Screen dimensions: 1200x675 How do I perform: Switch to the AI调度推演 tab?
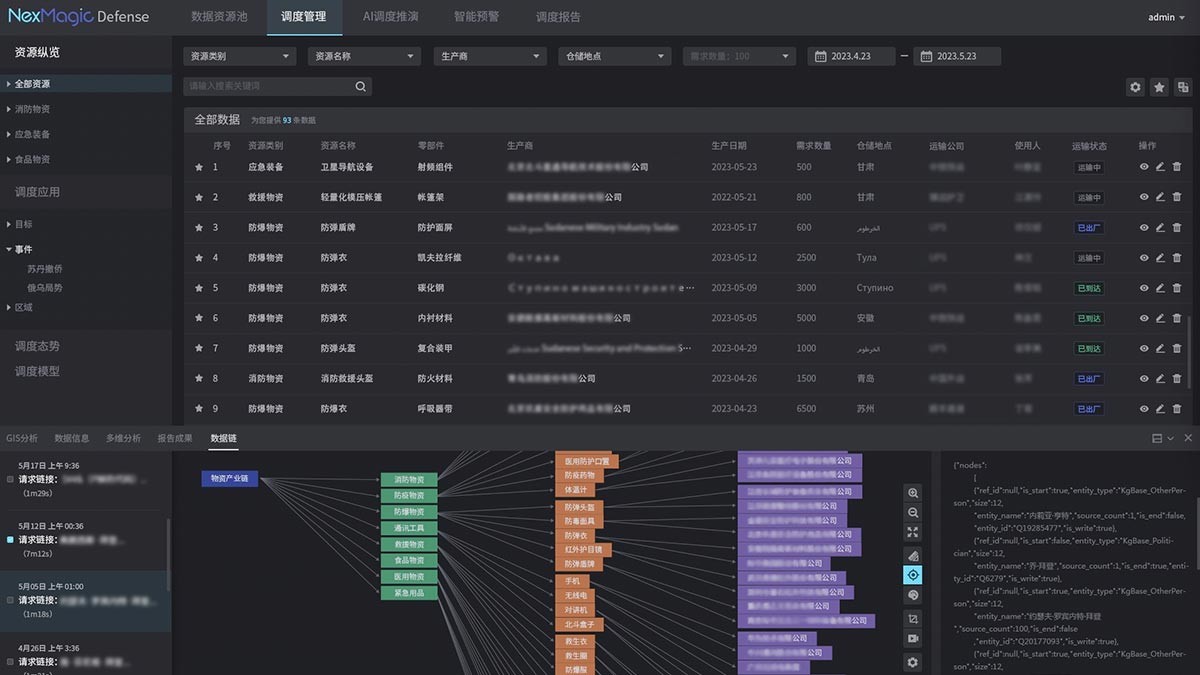coord(390,17)
